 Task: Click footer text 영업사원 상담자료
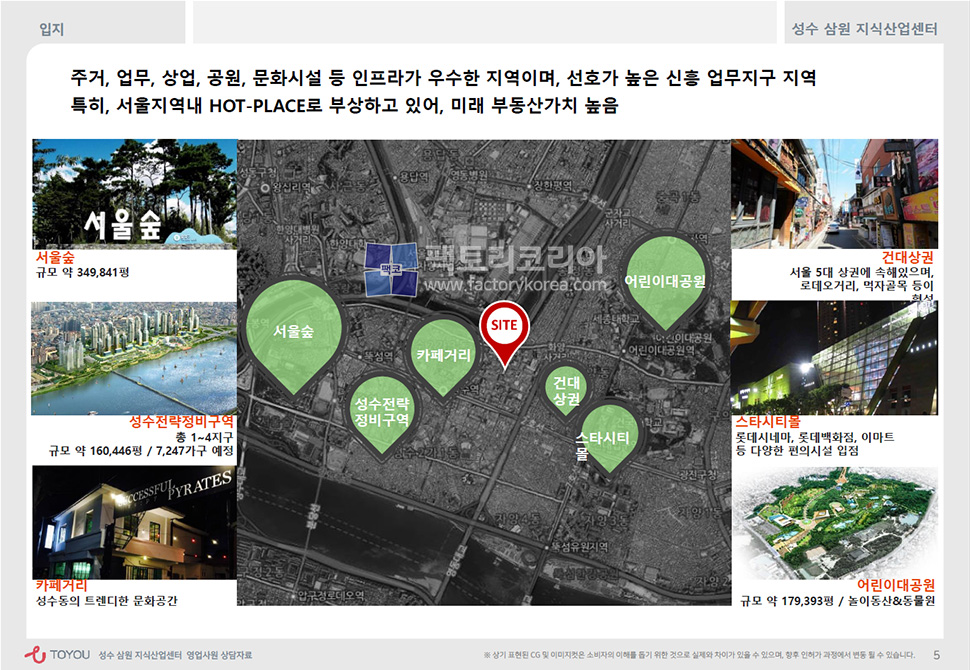point(219,655)
